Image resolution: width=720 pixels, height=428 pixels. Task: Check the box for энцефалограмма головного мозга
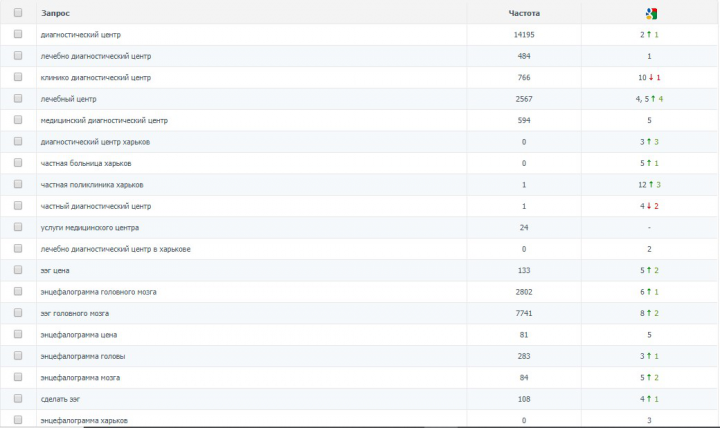(18, 291)
